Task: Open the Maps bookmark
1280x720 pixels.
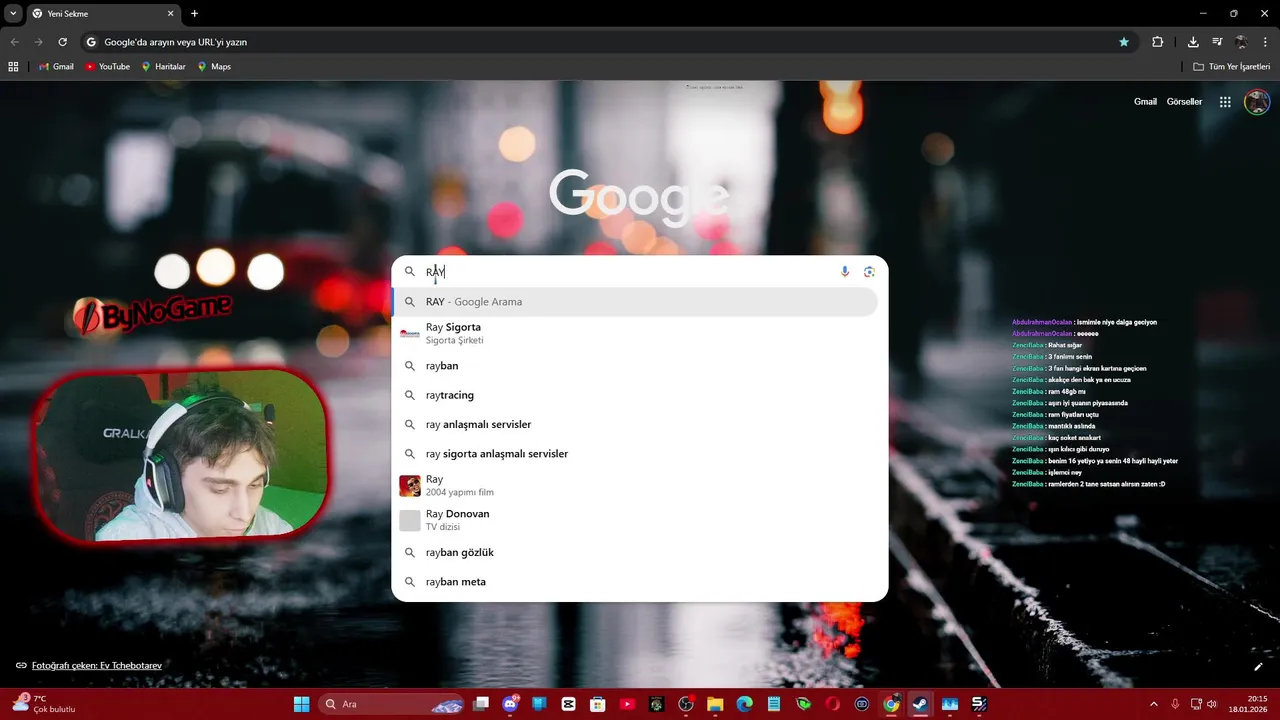Action: [x=214, y=67]
